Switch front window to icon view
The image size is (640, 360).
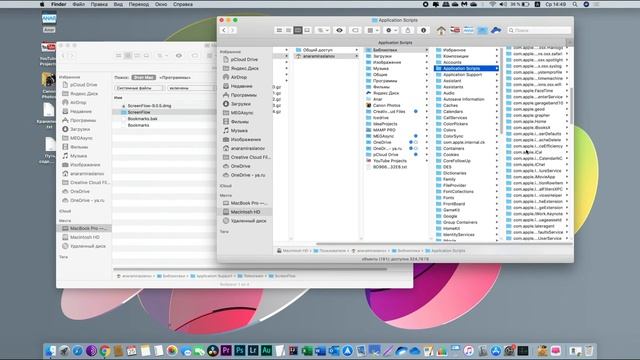click(x=279, y=30)
